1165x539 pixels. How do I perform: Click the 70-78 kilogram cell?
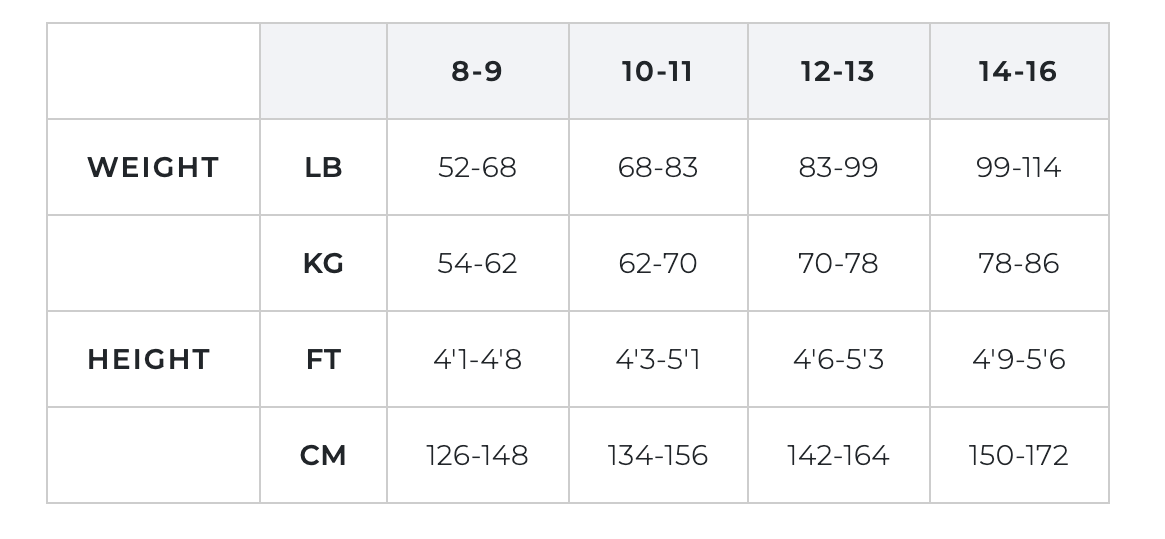[838, 264]
